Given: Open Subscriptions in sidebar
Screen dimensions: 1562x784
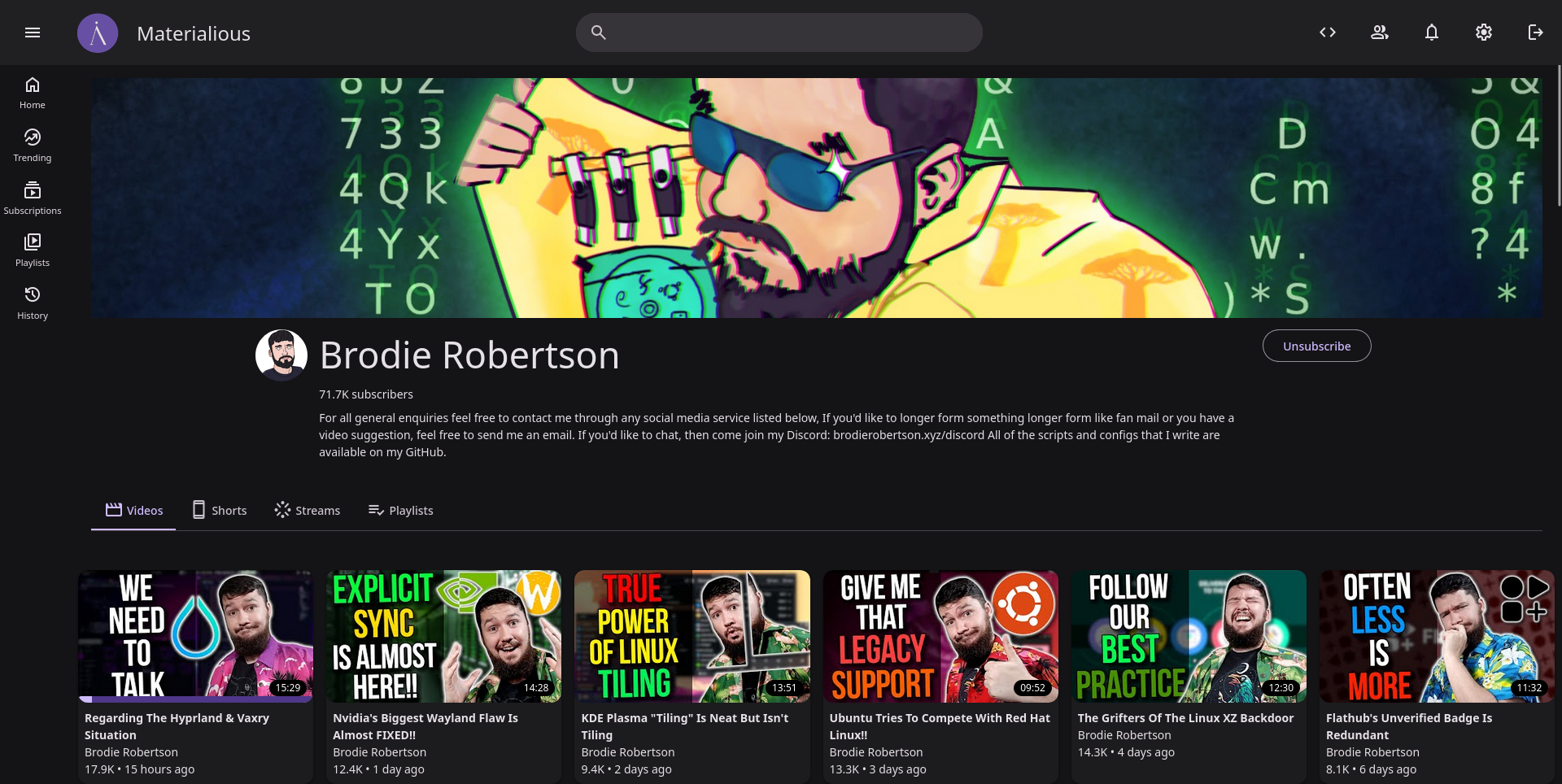Looking at the screenshot, I should point(33,198).
